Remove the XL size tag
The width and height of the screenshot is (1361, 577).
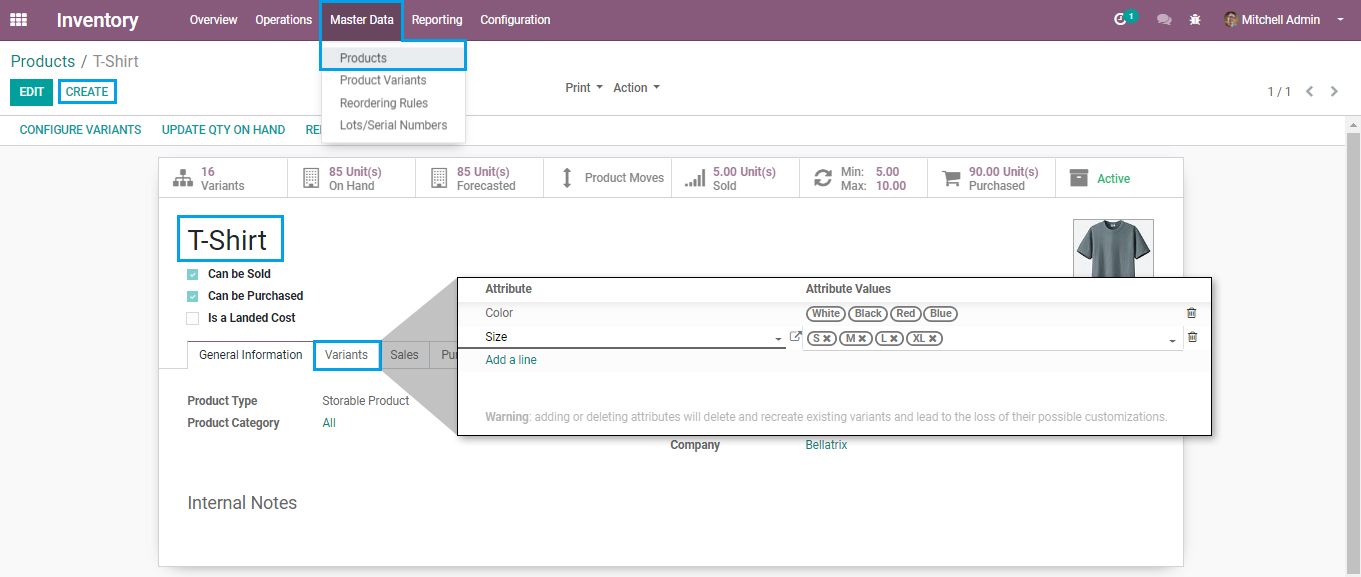point(933,339)
